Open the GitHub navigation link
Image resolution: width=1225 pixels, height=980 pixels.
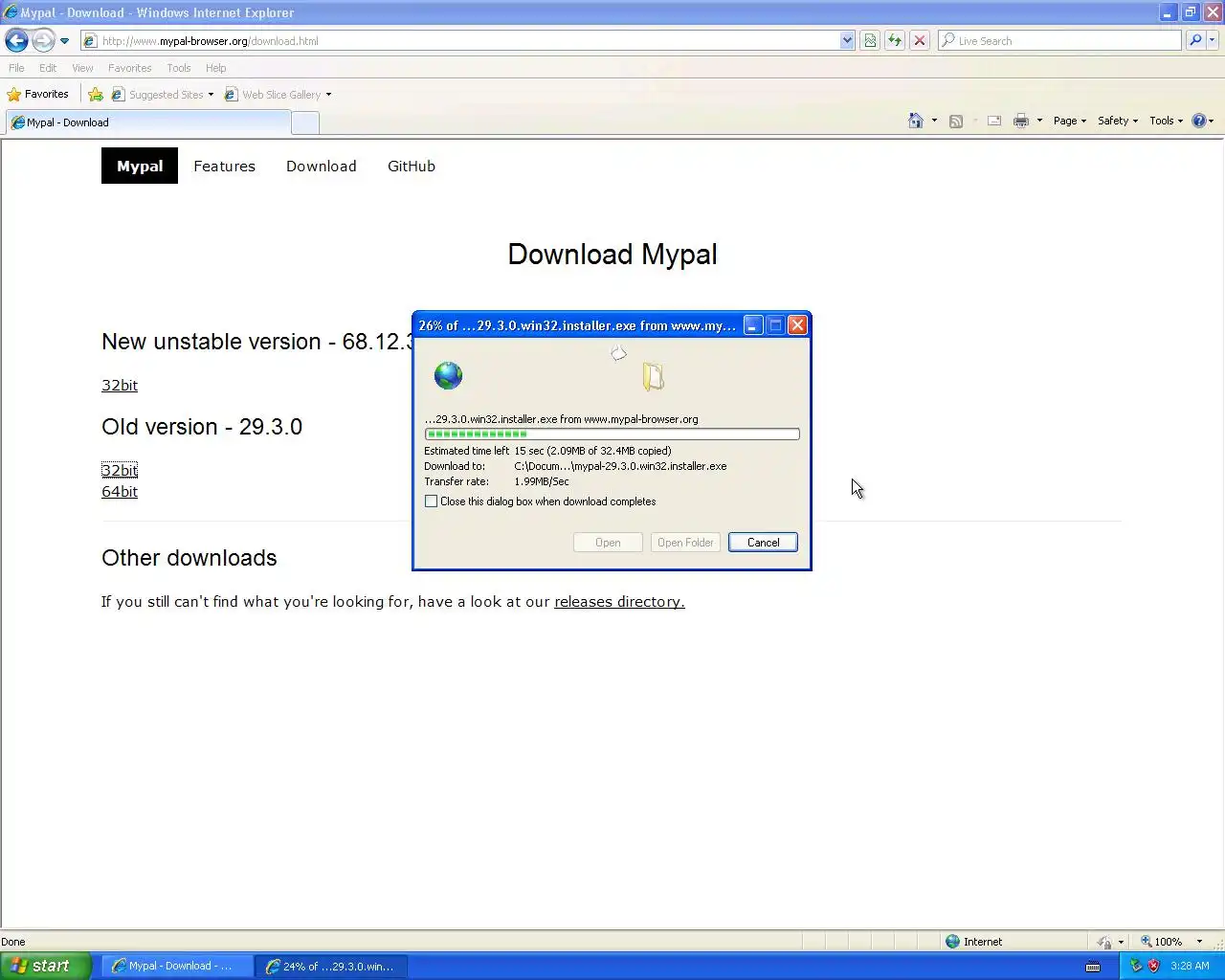click(412, 166)
